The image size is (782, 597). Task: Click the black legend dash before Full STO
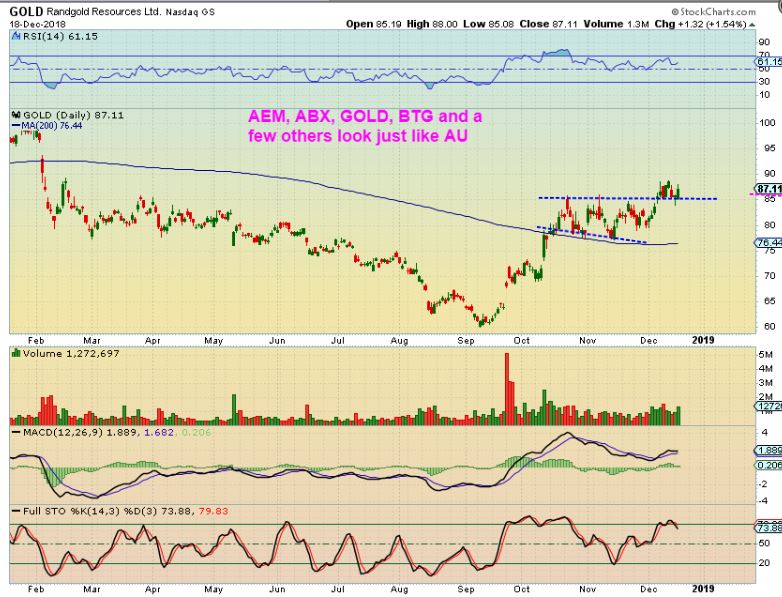tap(16, 511)
